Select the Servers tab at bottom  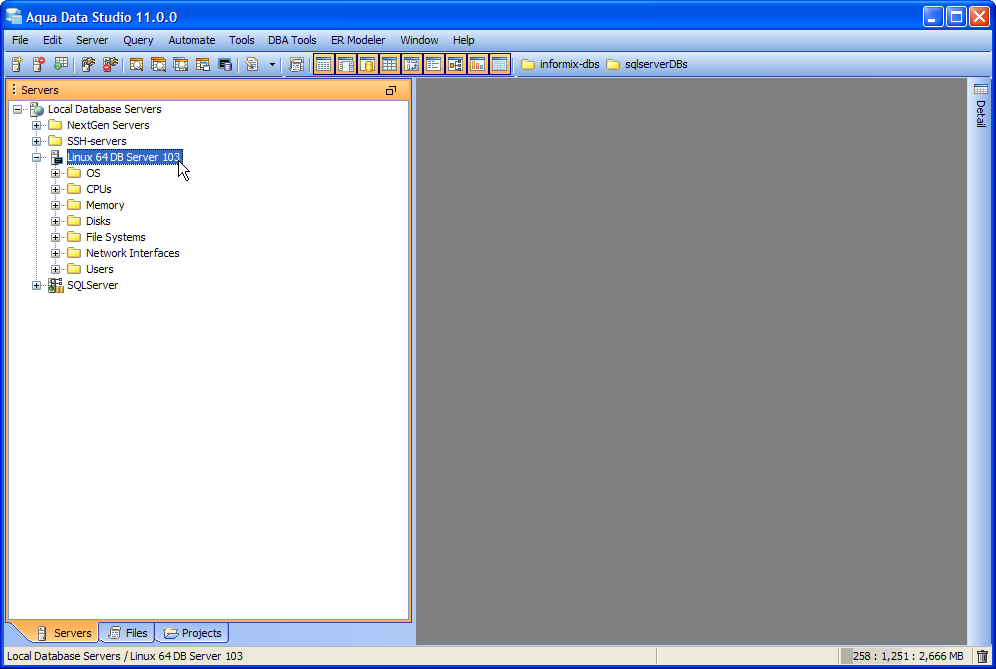64,633
